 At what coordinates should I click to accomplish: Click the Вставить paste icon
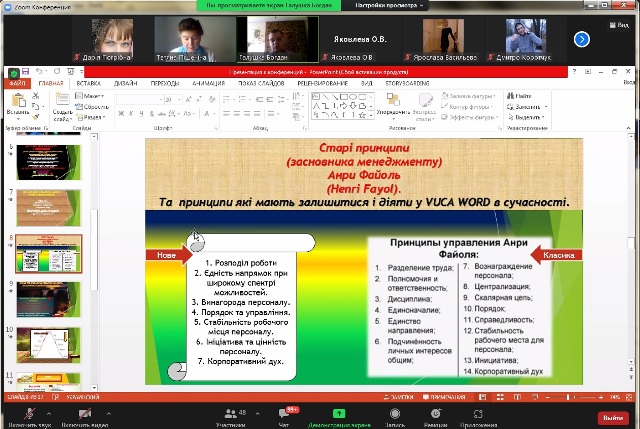pos(17,103)
